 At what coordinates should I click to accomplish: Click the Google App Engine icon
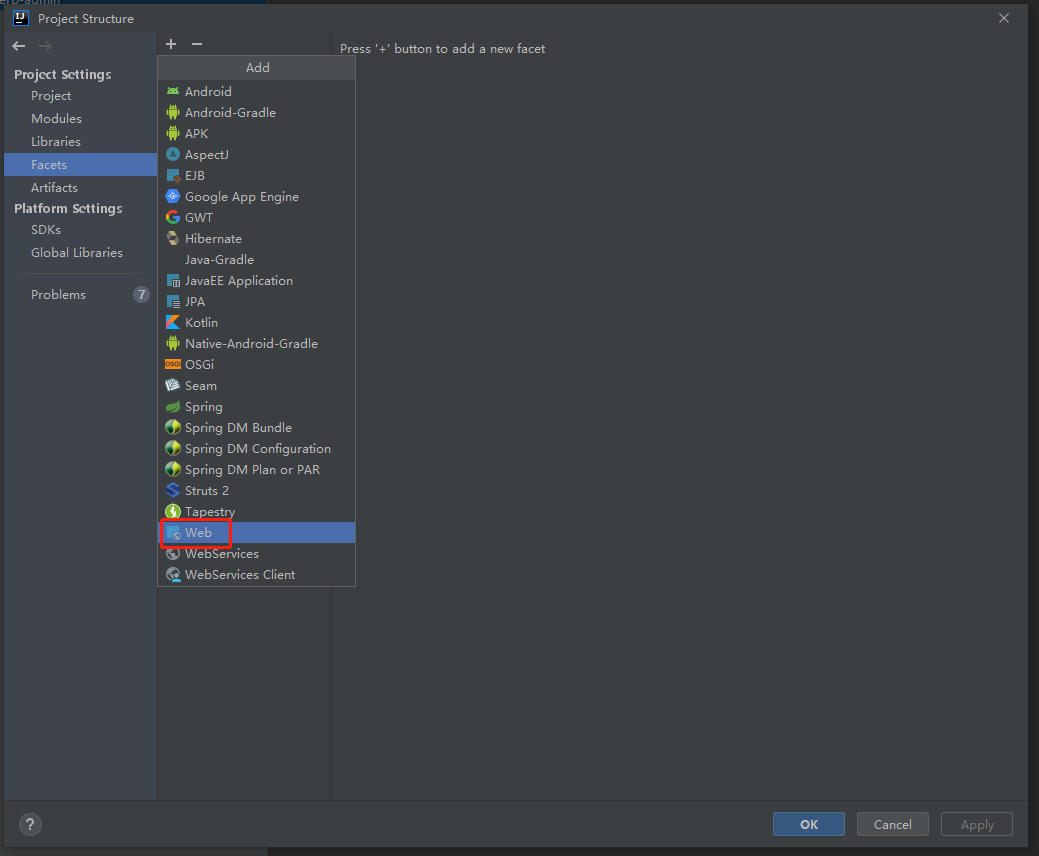click(x=173, y=197)
